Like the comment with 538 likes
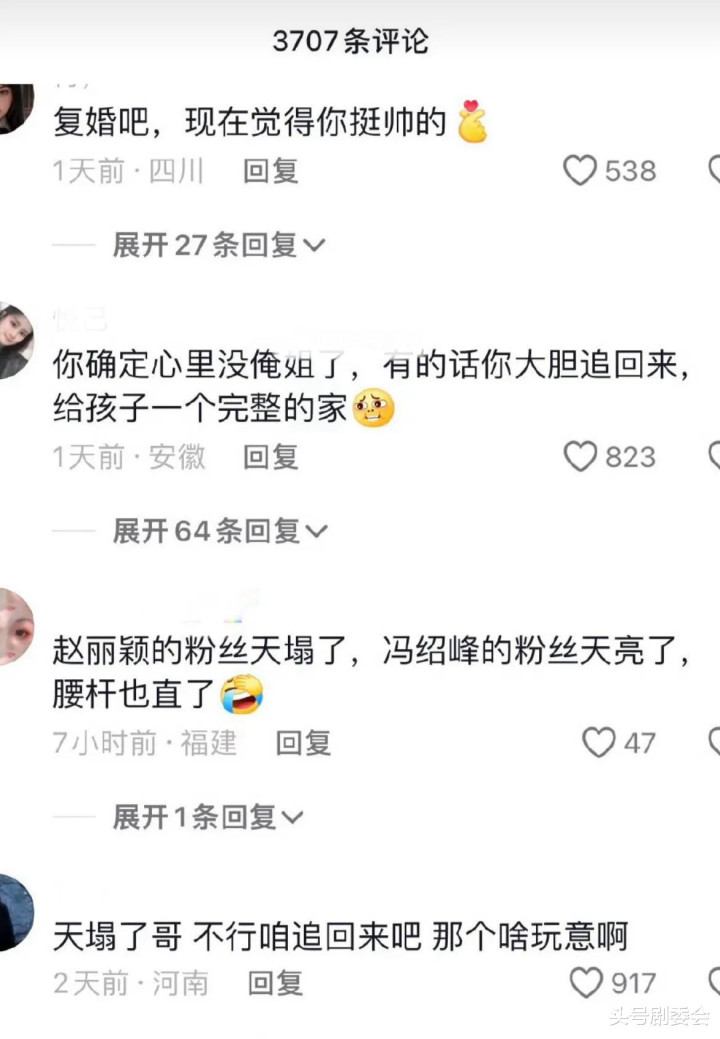The width and height of the screenshot is (720, 1039). pos(580,171)
